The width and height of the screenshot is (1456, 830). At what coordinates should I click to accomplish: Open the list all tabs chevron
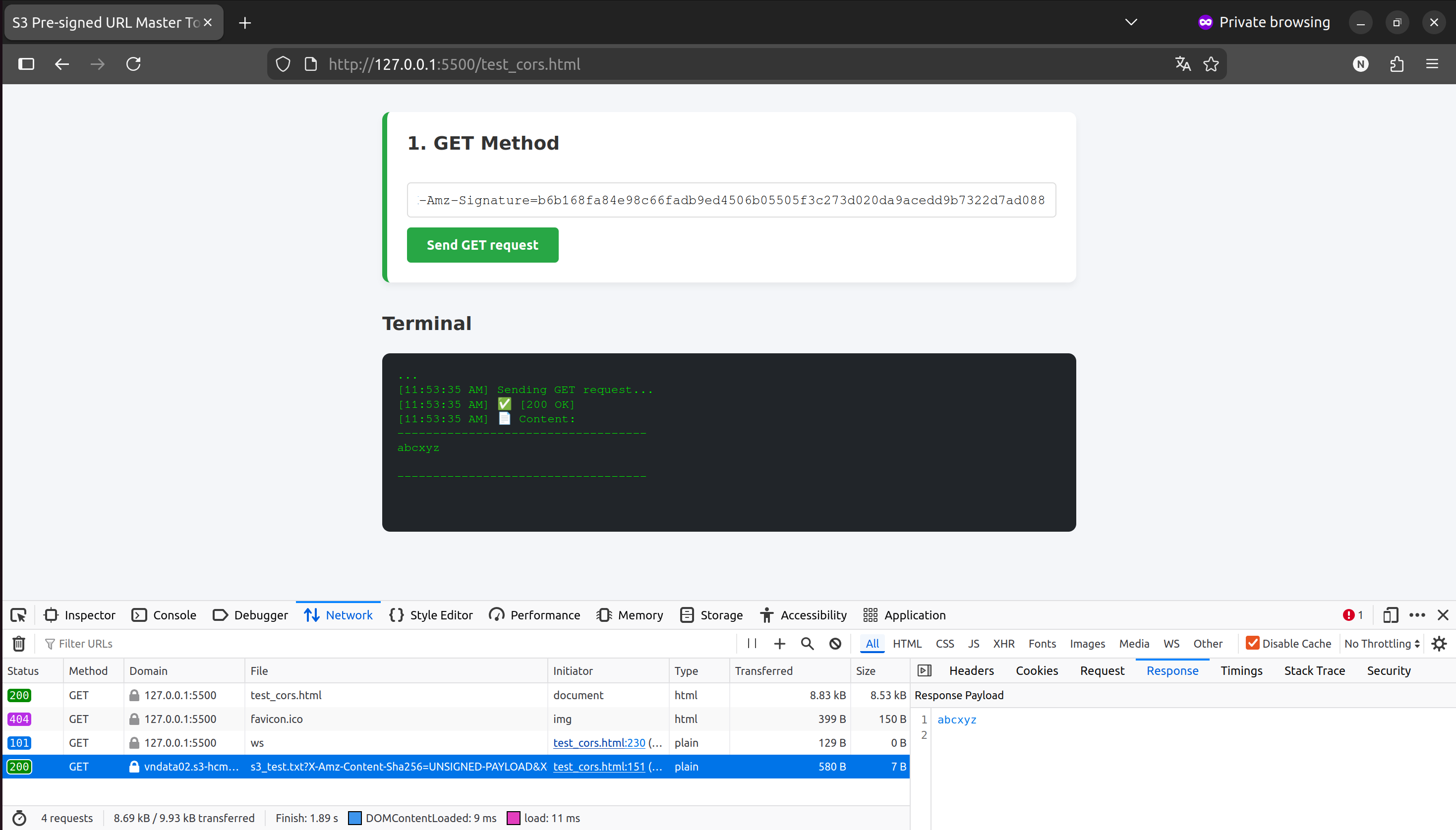[1131, 22]
